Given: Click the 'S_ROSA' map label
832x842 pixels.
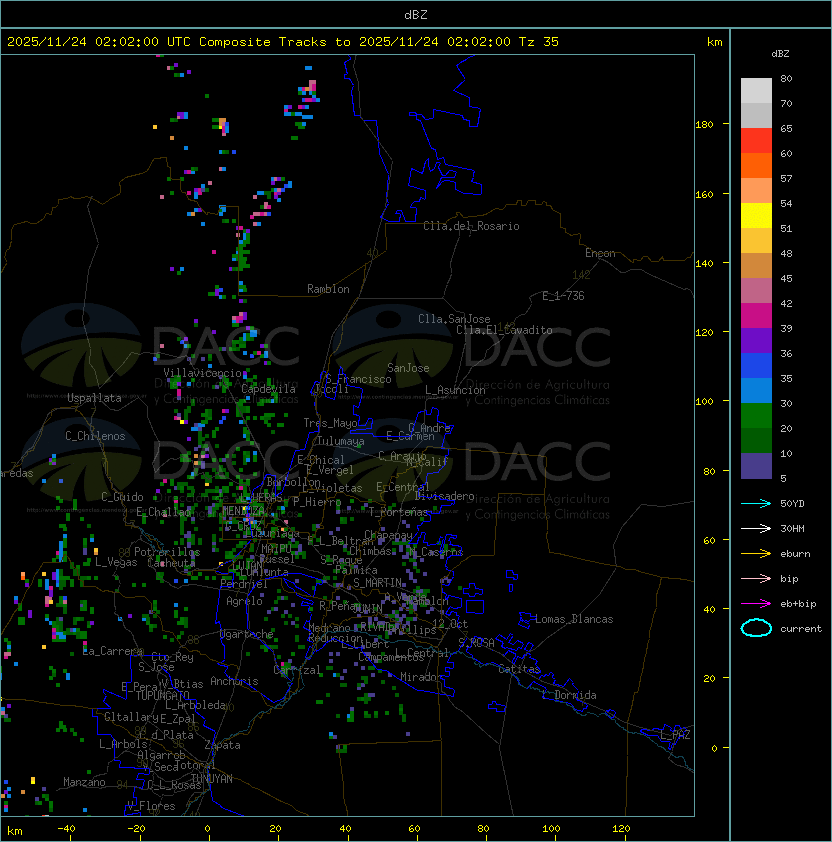Looking at the screenshot, I should tap(476, 643).
